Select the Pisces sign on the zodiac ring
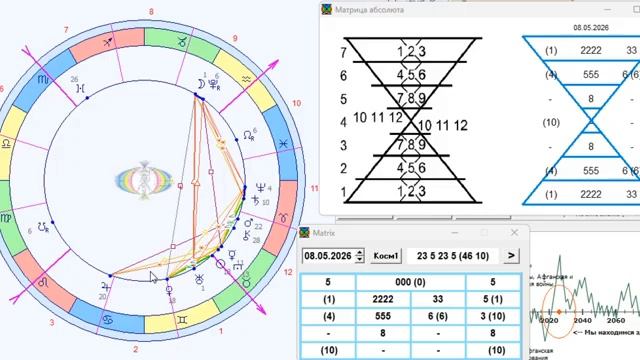640x360 pixels. (x=283, y=143)
